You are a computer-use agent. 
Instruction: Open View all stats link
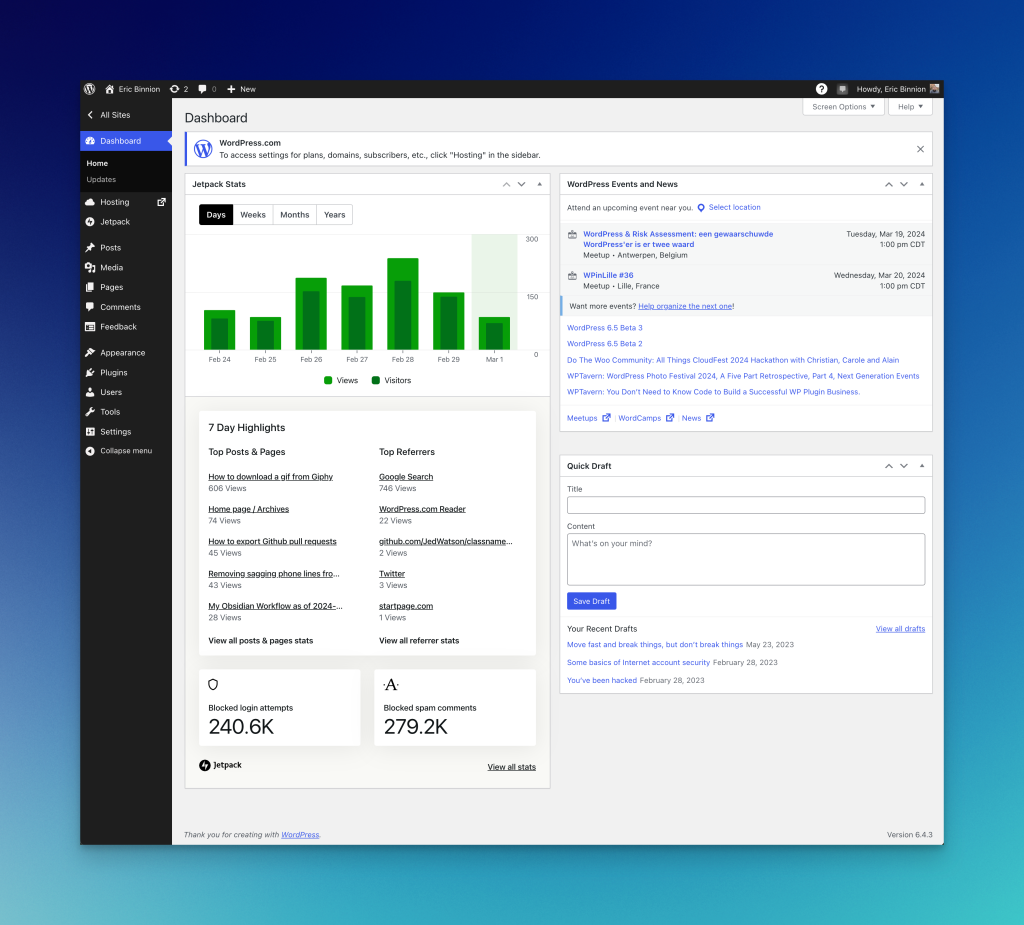[x=511, y=767]
